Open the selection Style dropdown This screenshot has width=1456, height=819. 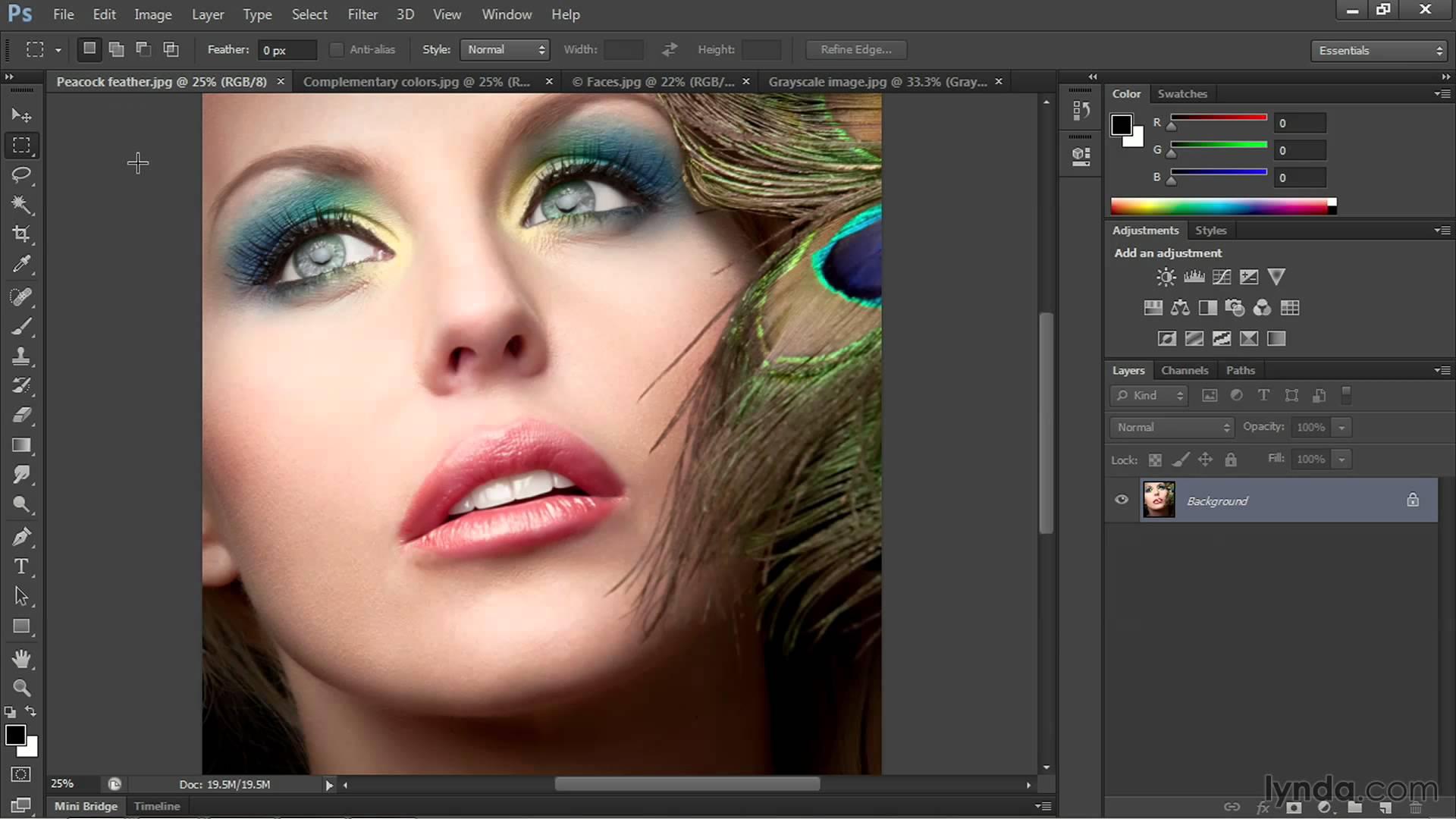coord(504,49)
